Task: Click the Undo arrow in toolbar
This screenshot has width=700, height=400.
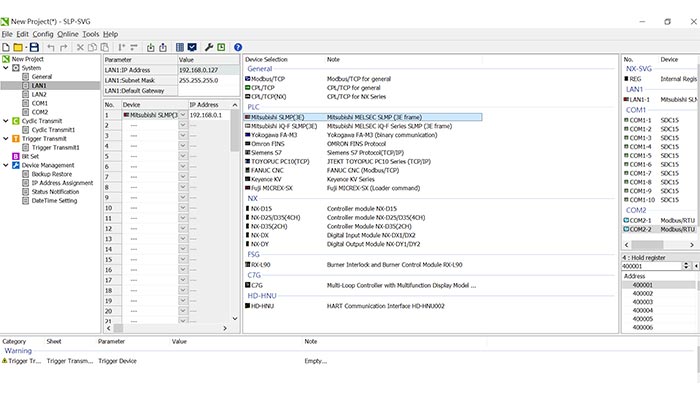Action: (x=50, y=47)
